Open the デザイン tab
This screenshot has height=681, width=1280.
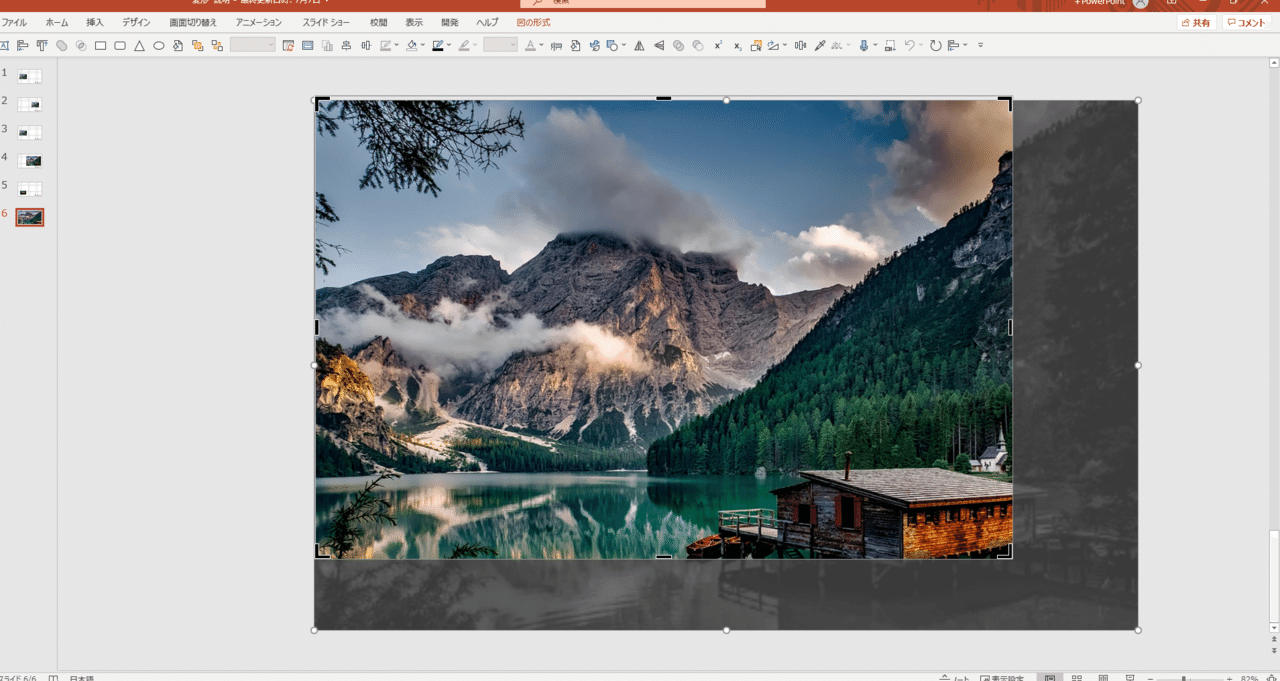(136, 22)
